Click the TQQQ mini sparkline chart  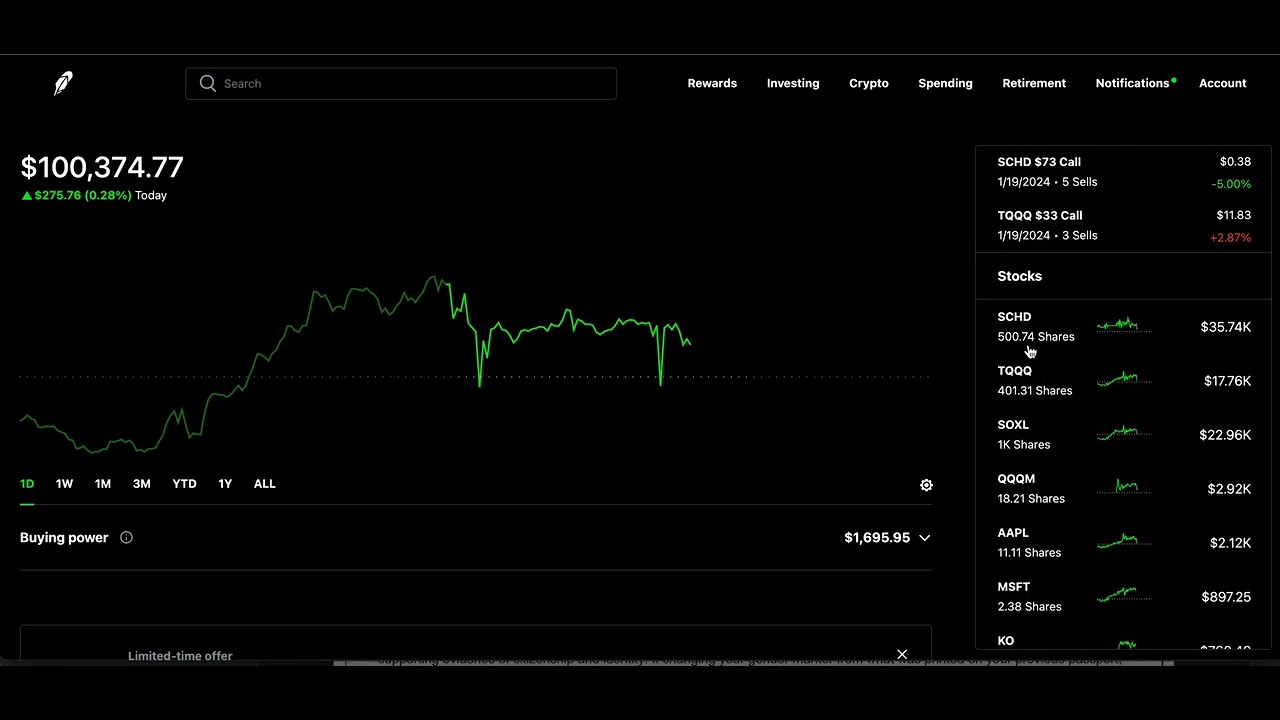pos(1124,379)
